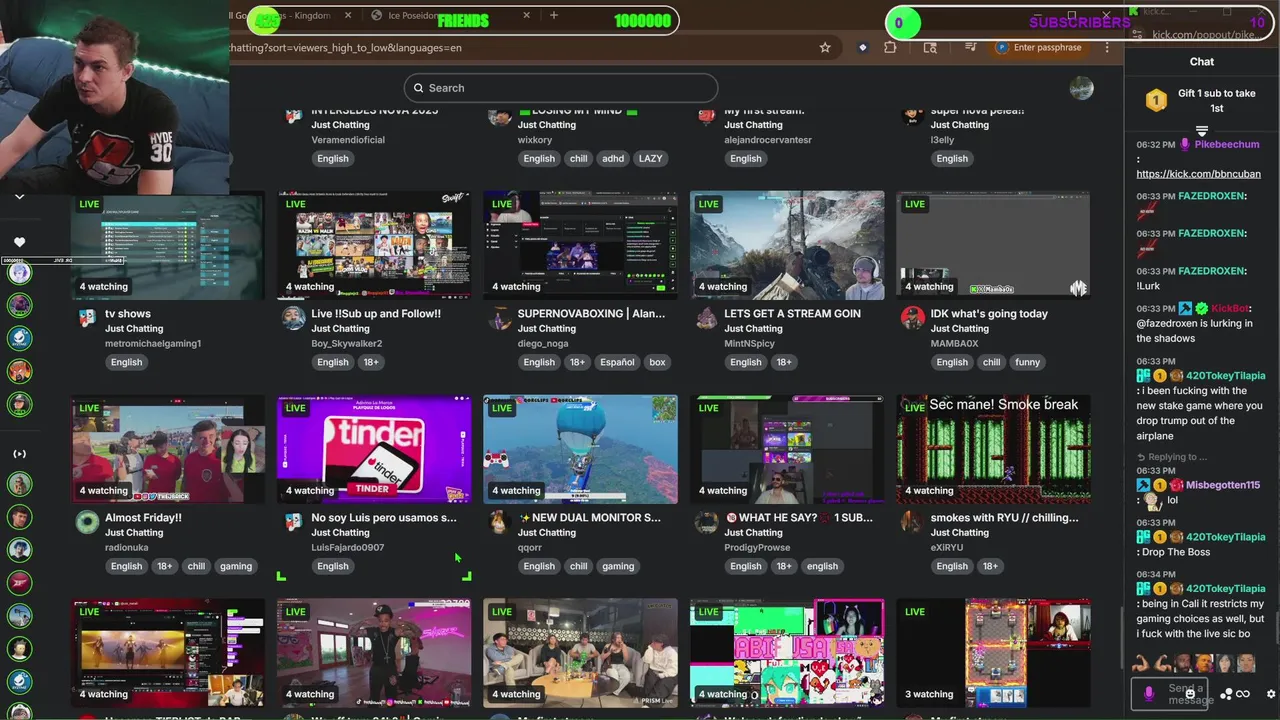1280x720 pixels.
Task: Select the 'box' tag under SUPERNOVABOXING
Action: tap(657, 362)
